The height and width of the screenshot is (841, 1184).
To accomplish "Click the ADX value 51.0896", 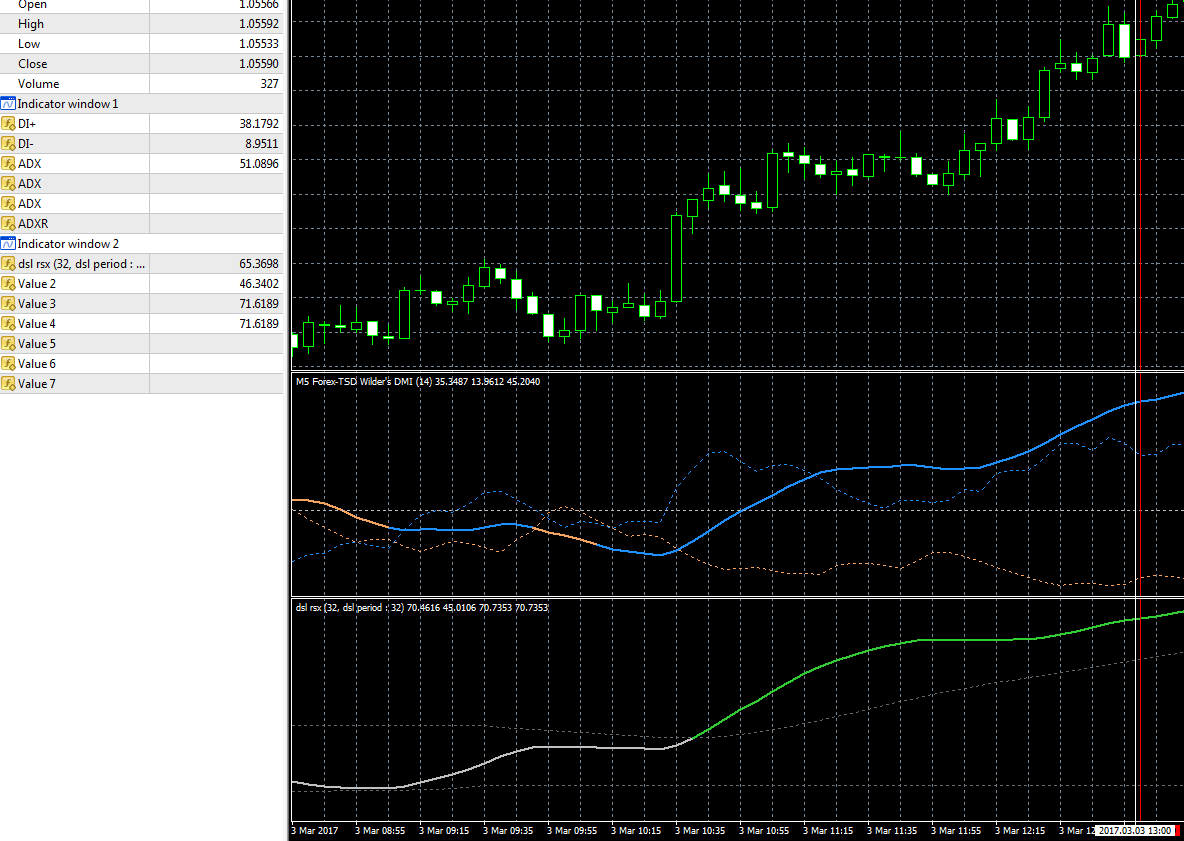I will (x=258, y=164).
